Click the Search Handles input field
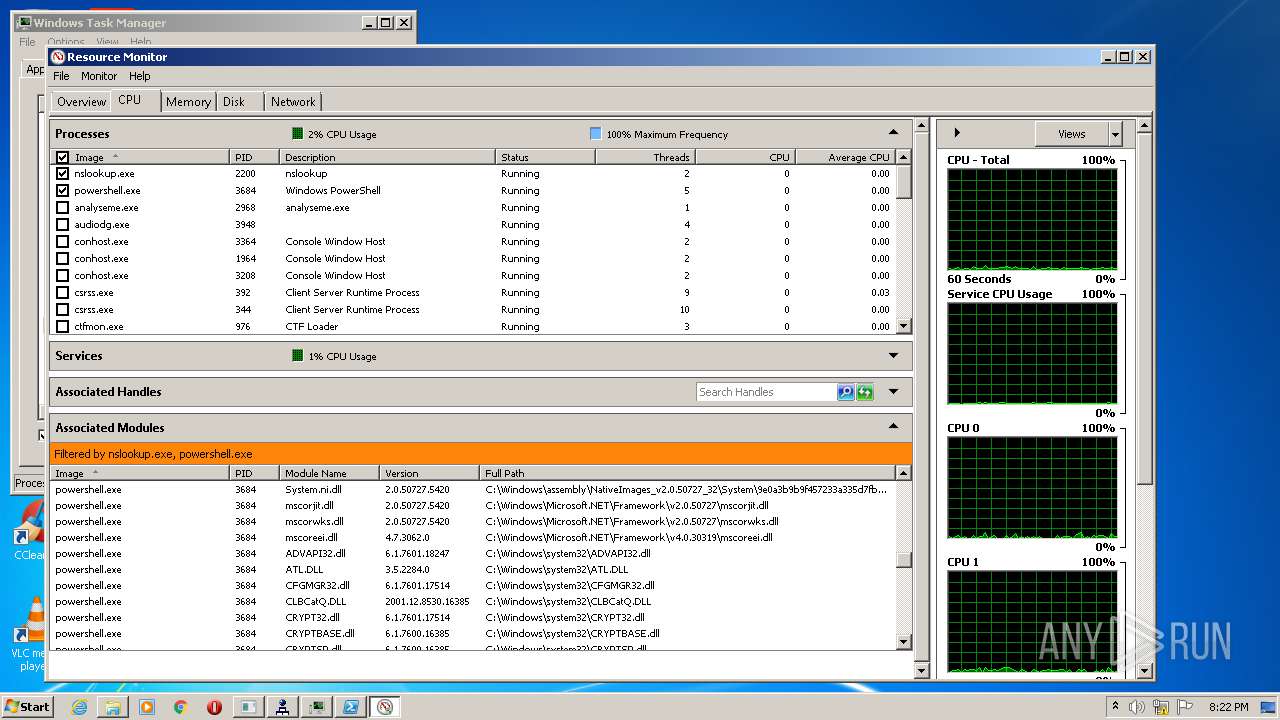 click(767, 392)
